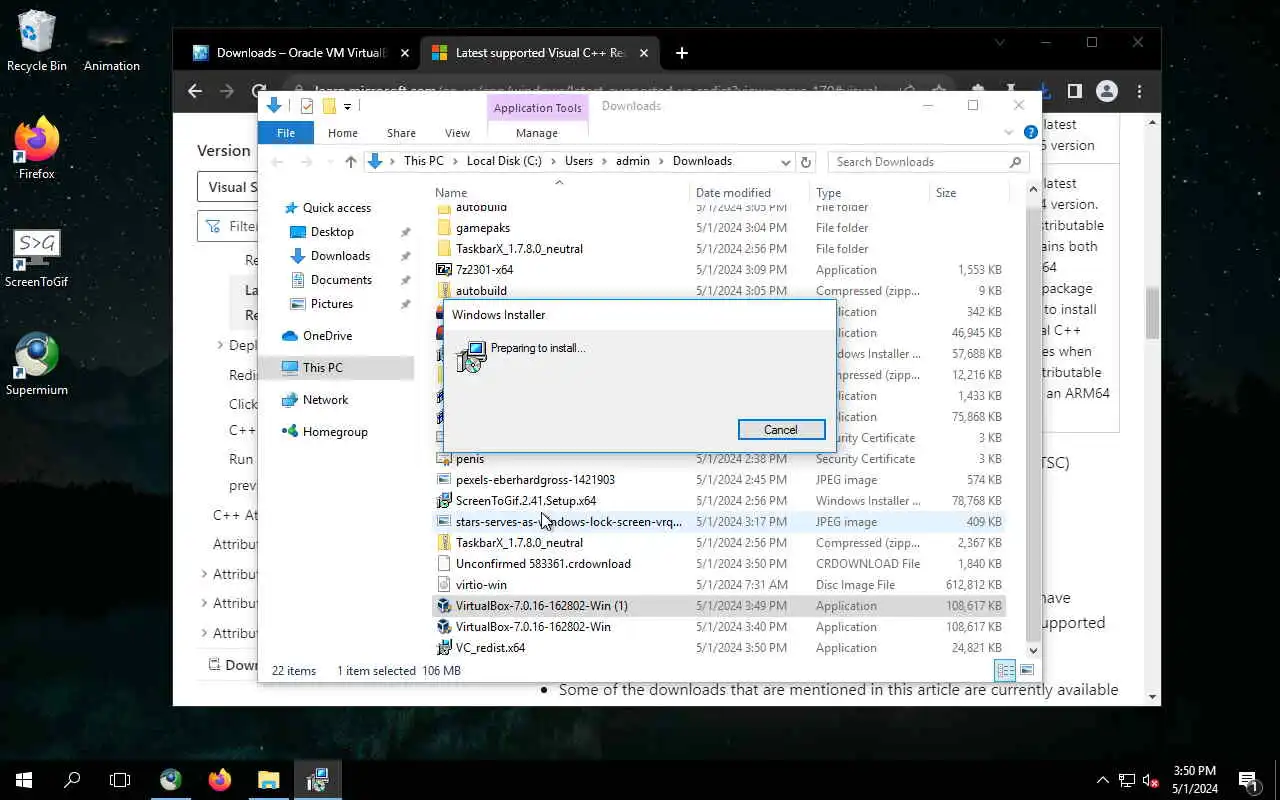Open the Manage ribbon tab
The height and width of the screenshot is (800, 1280).
click(537, 133)
